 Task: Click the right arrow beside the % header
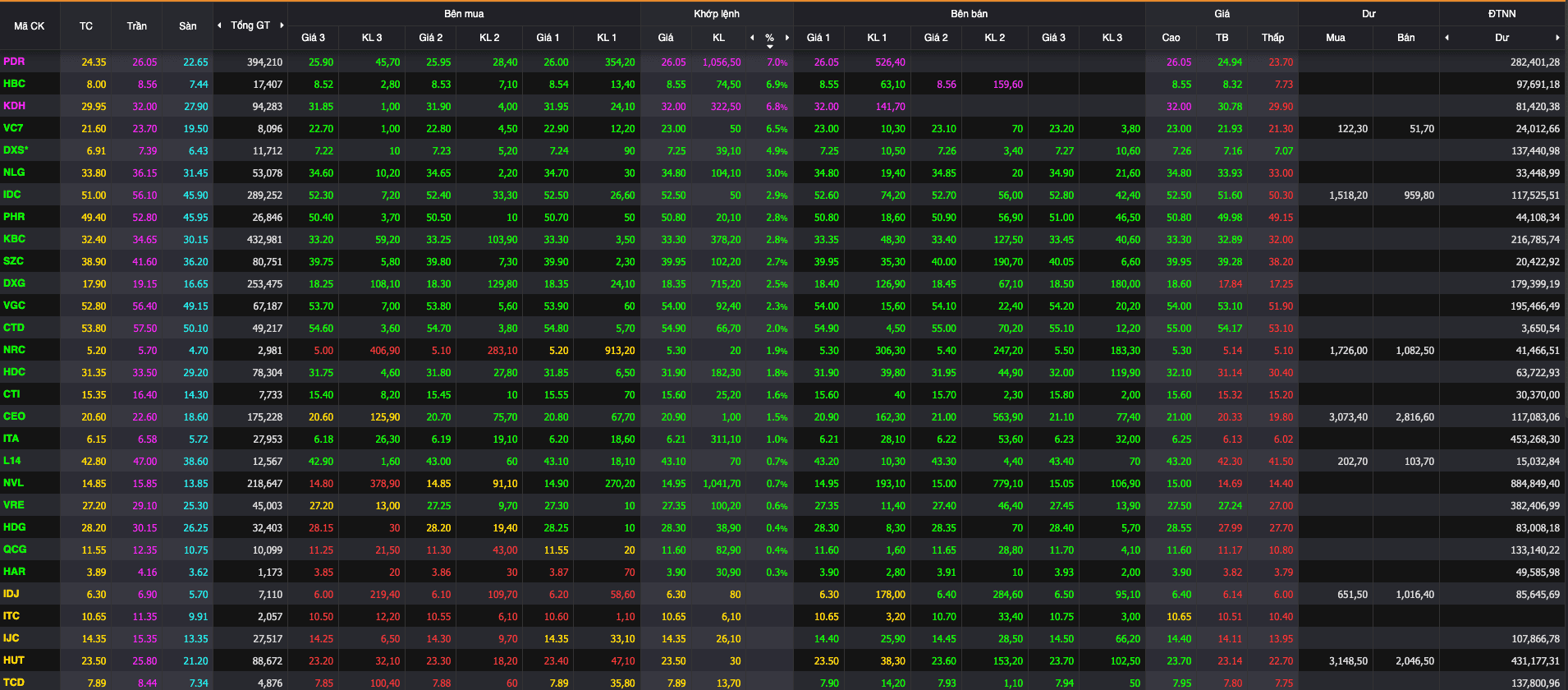[786, 38]
